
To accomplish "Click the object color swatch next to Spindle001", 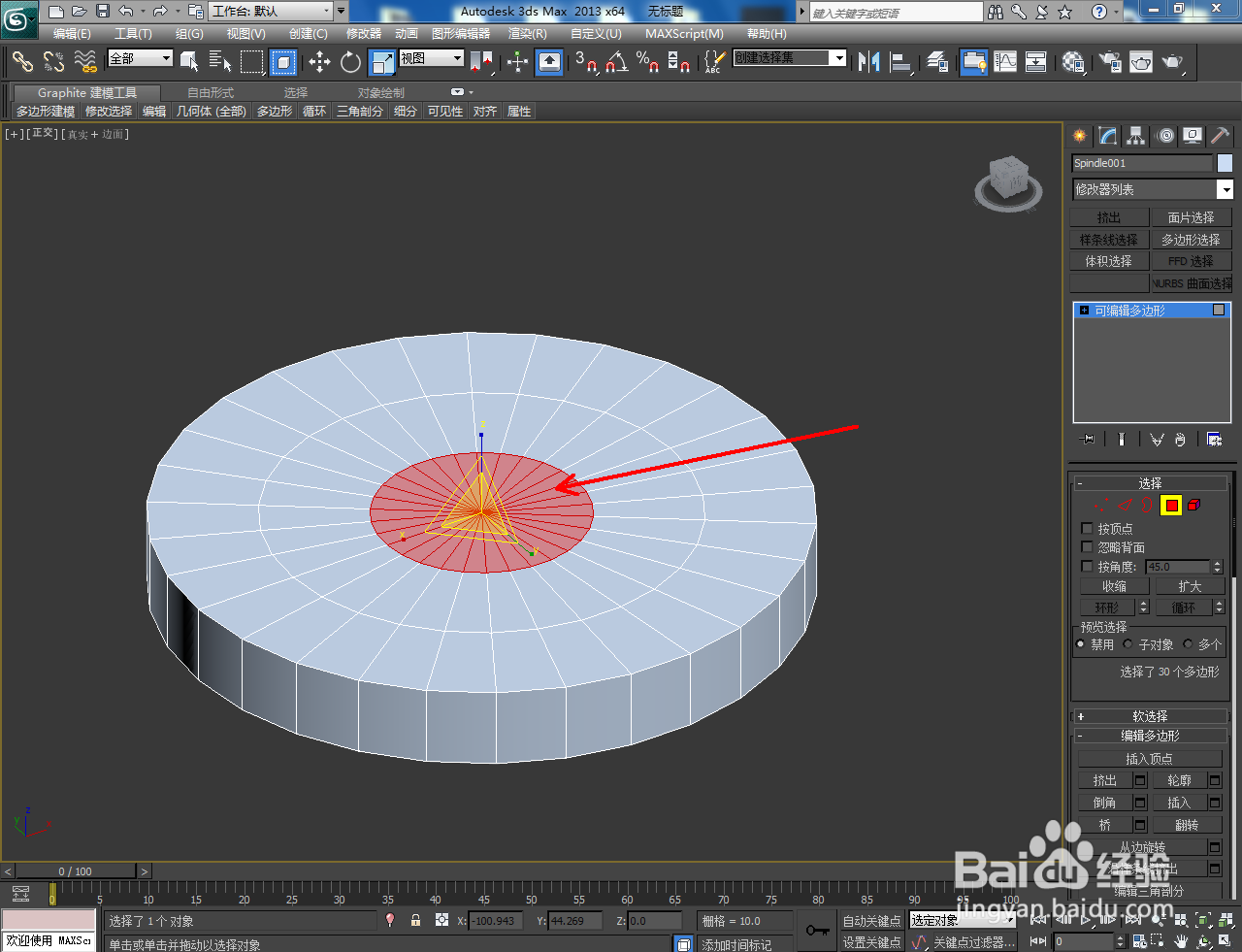I will click(x=1225, y=163).
